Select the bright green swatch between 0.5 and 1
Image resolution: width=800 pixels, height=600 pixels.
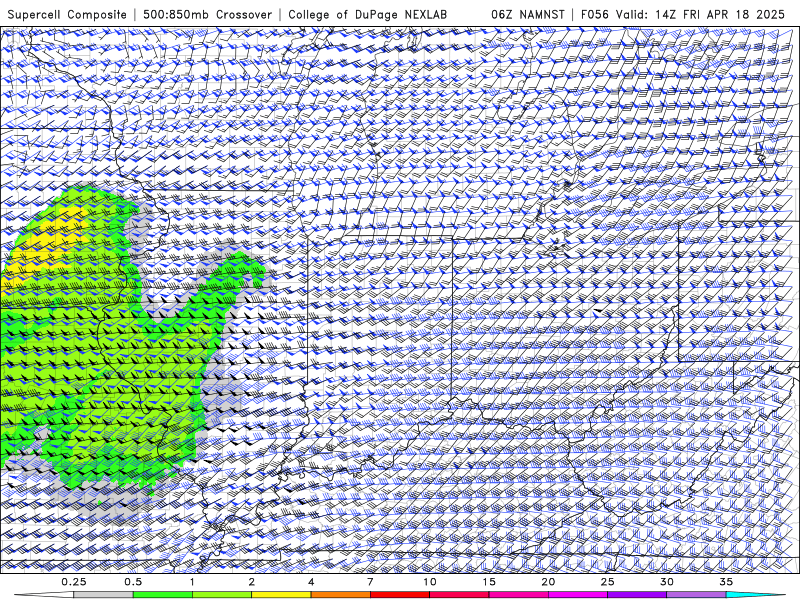pos(163,595)
